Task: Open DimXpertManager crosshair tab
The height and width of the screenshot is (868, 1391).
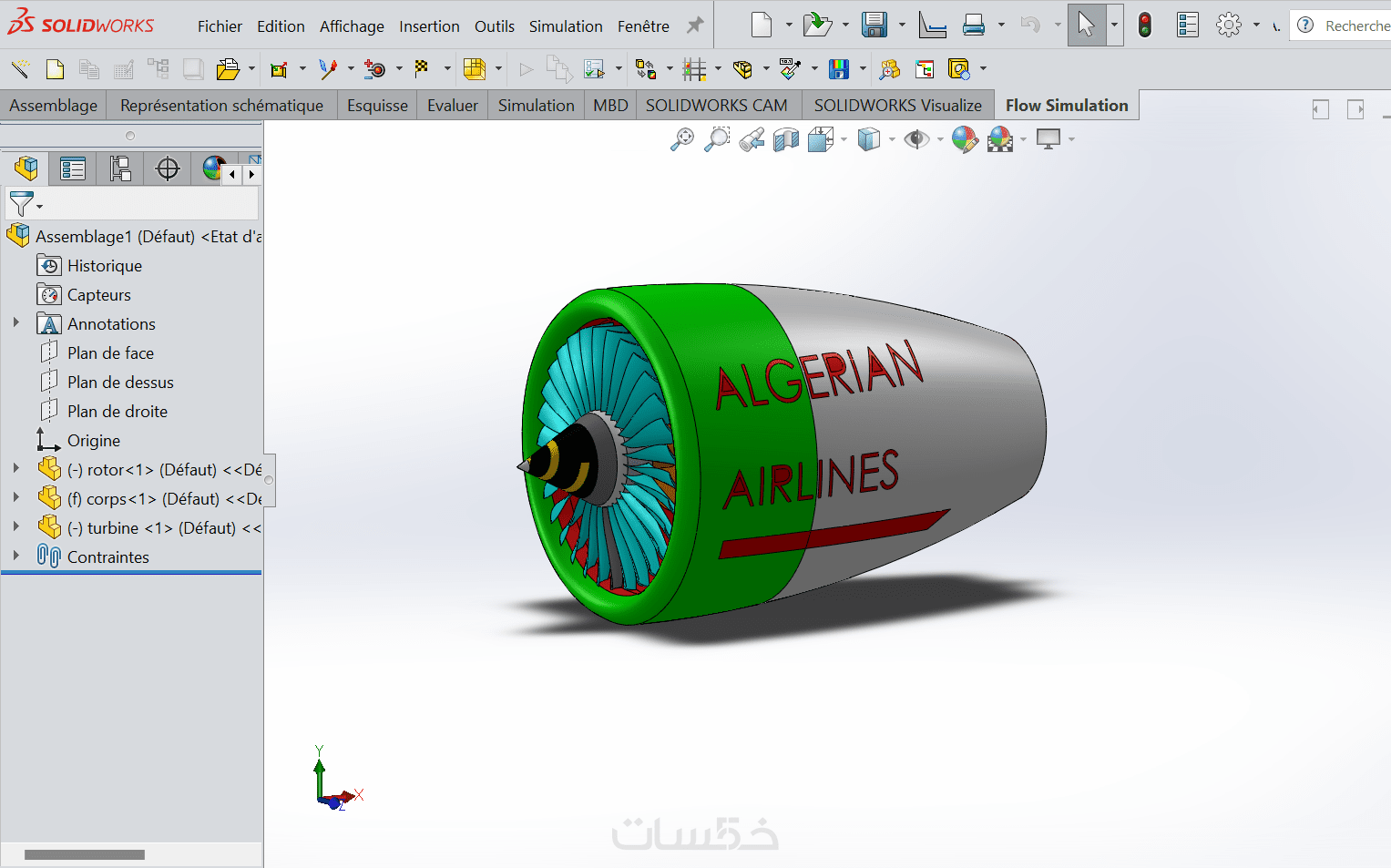Action: tap(168, 168)
